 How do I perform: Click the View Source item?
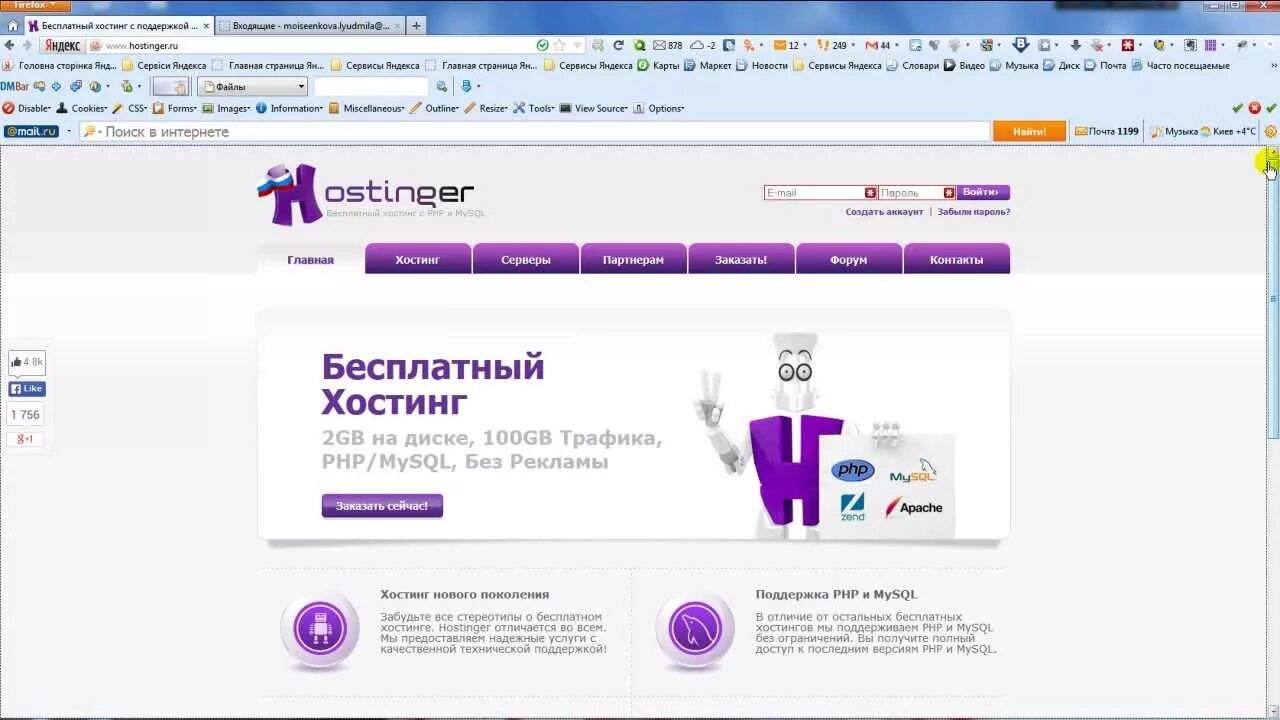[x=594, y=108]
